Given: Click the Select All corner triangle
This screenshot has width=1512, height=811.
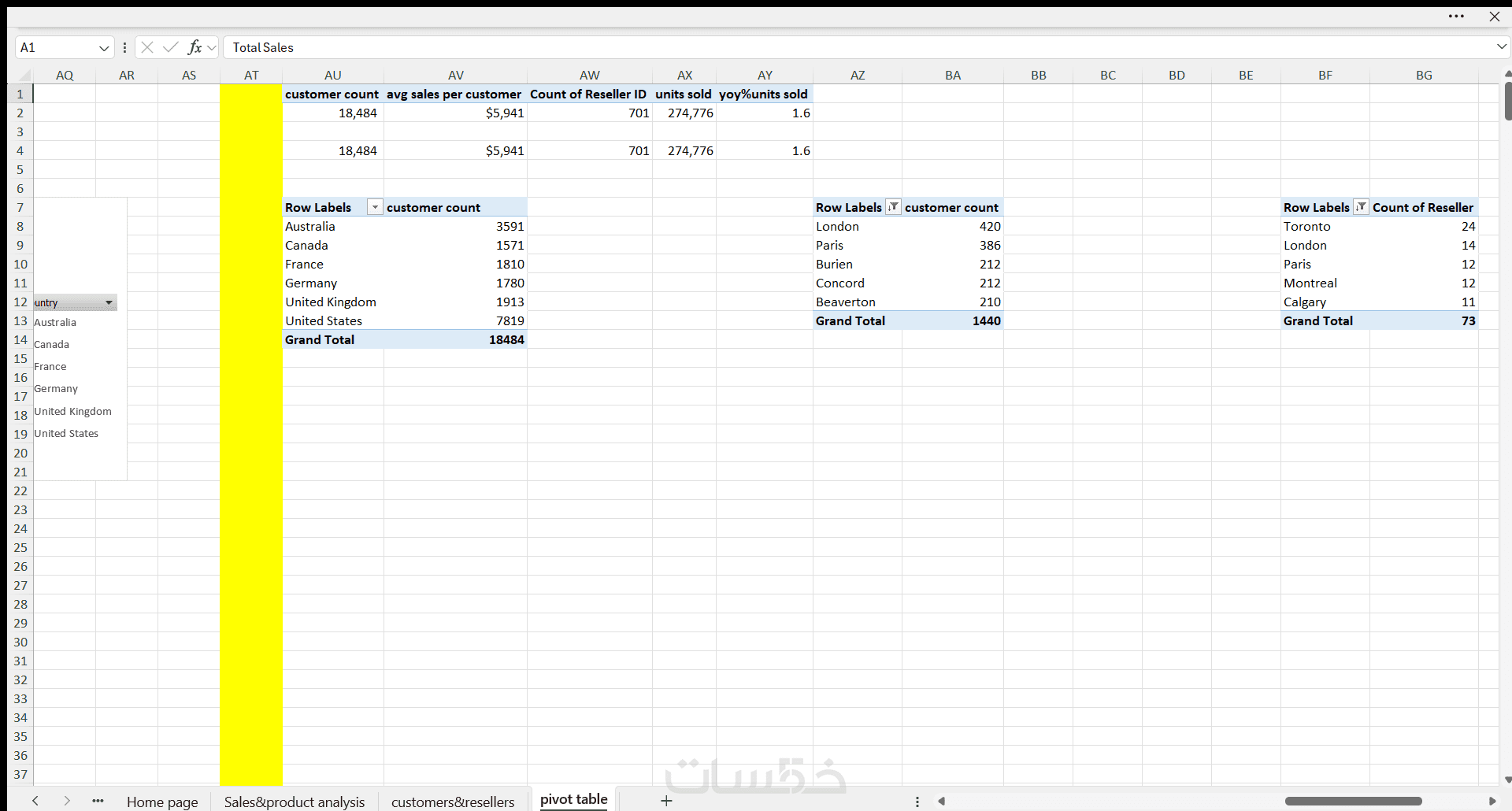Looking at the screenshot, I should (x=24, y=76).
